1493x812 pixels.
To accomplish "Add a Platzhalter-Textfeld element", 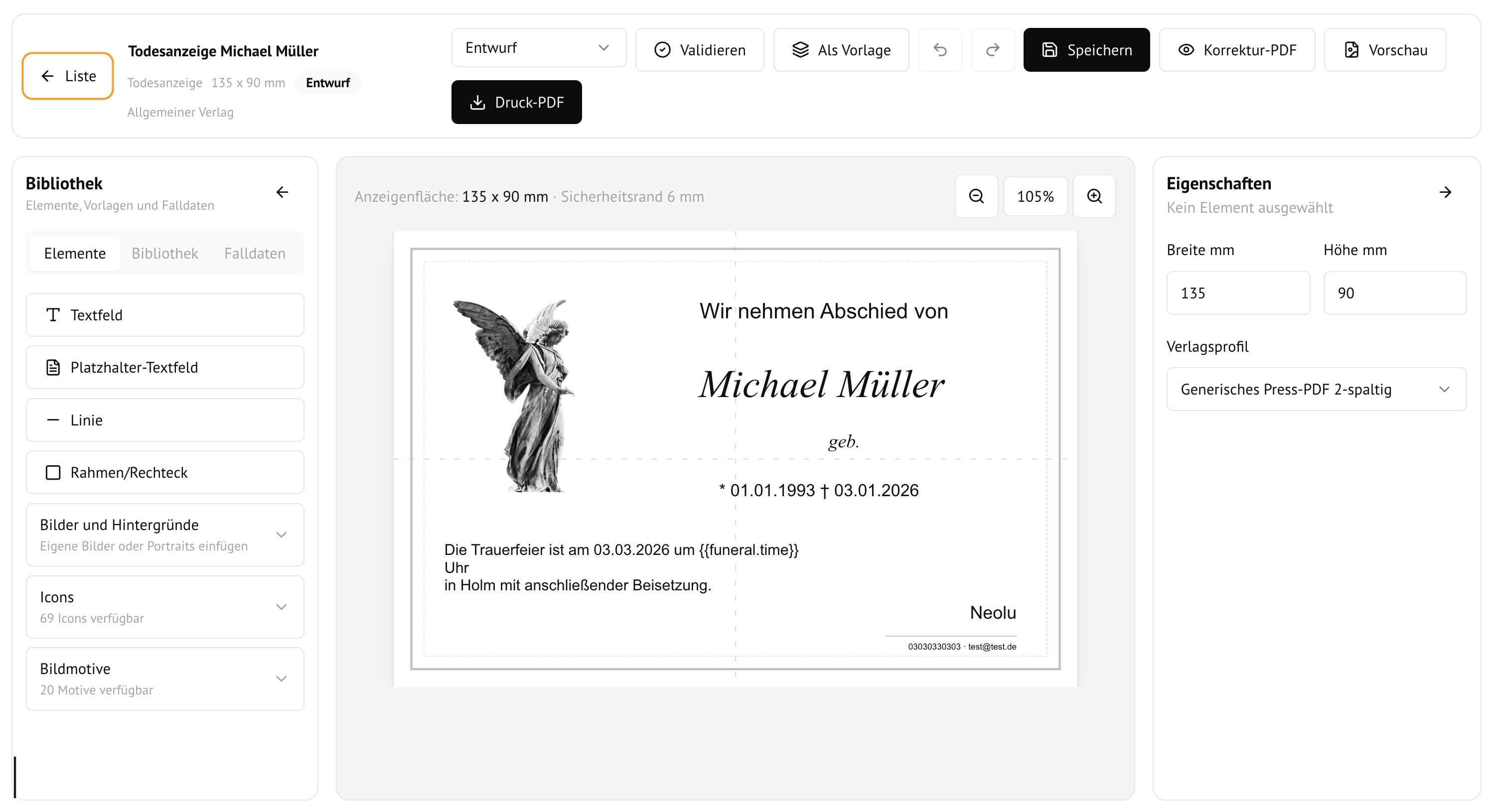I will (x=165, y=368).
